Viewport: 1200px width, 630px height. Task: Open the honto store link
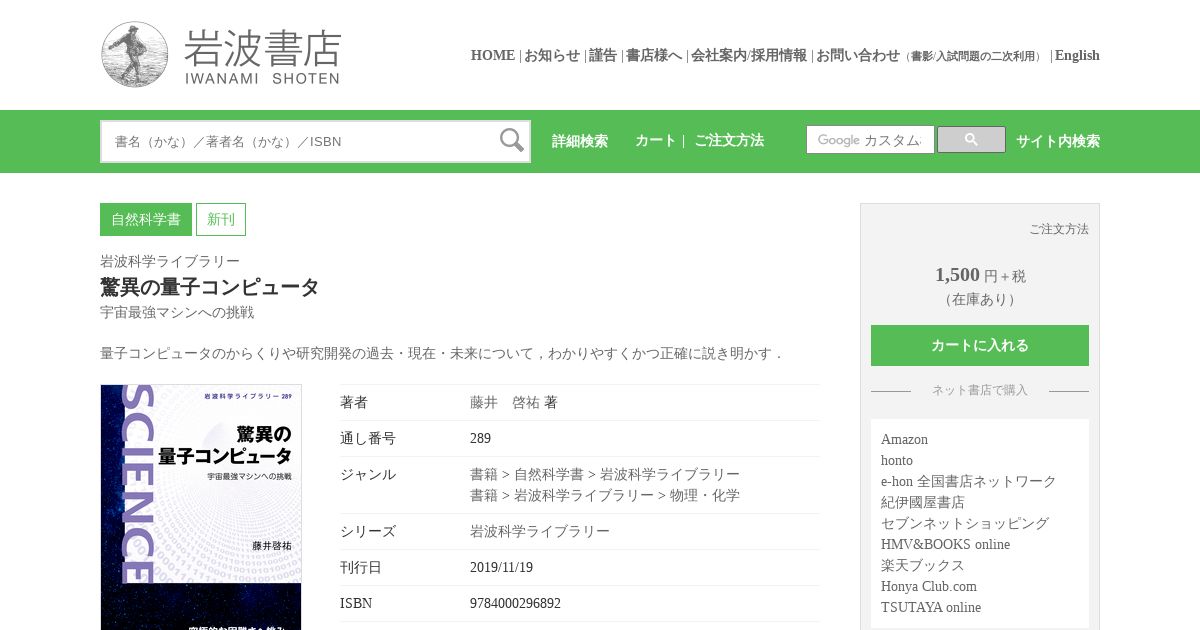(897, 460)
